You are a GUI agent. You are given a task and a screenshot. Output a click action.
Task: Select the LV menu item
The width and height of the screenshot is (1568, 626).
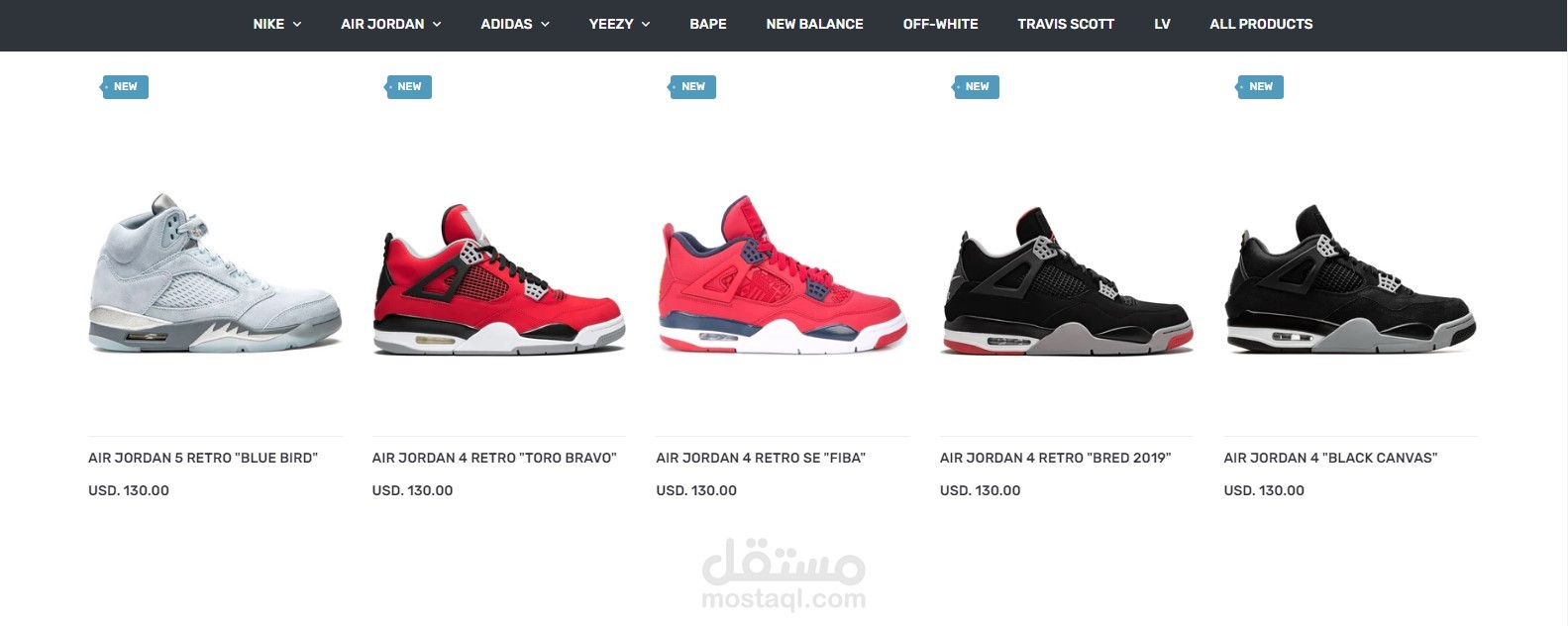1162,24
